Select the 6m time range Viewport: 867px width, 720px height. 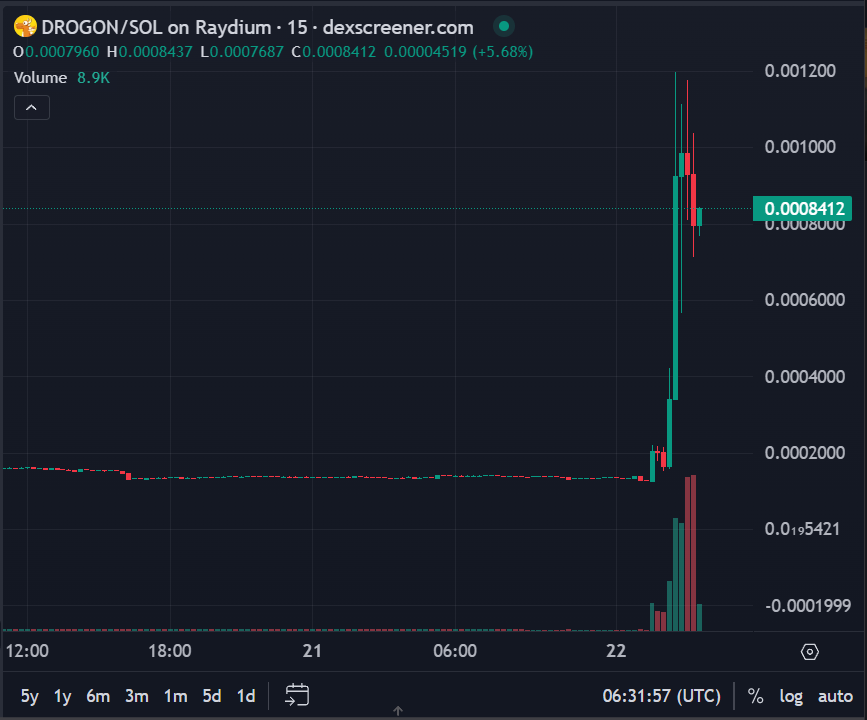[x=98, y=696]
